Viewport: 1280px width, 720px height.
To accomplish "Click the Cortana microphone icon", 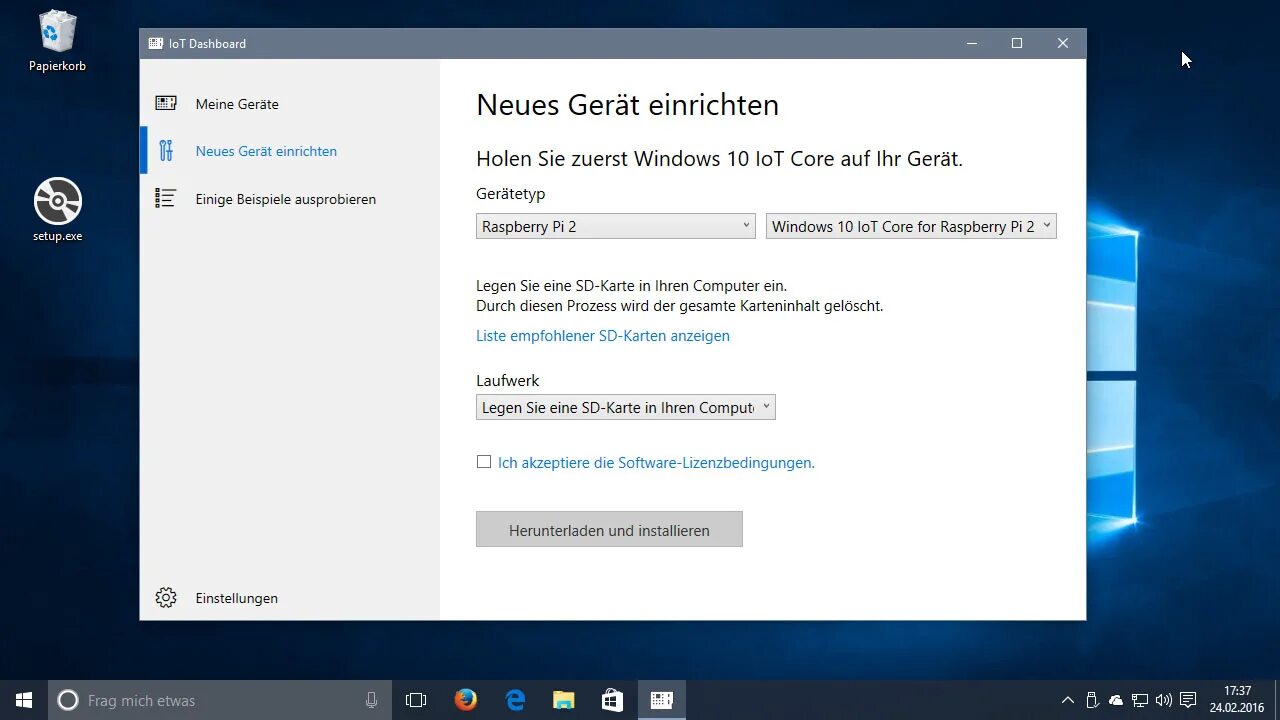I will 372,700.
